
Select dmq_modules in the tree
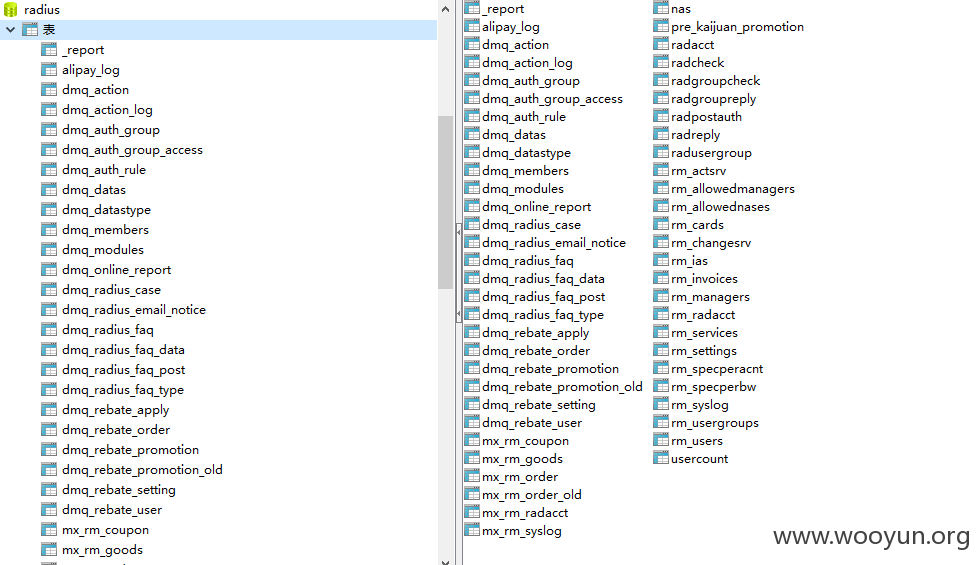(103, 250)
